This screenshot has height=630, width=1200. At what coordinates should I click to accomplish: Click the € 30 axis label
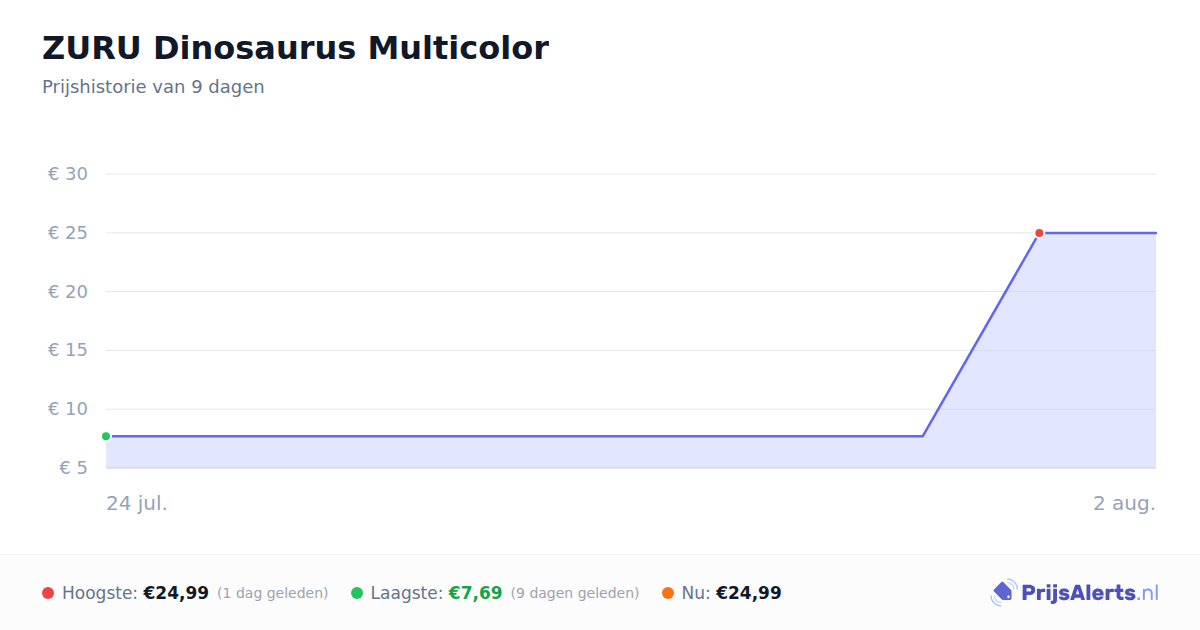pyautogui.click(x=68, y=174)
